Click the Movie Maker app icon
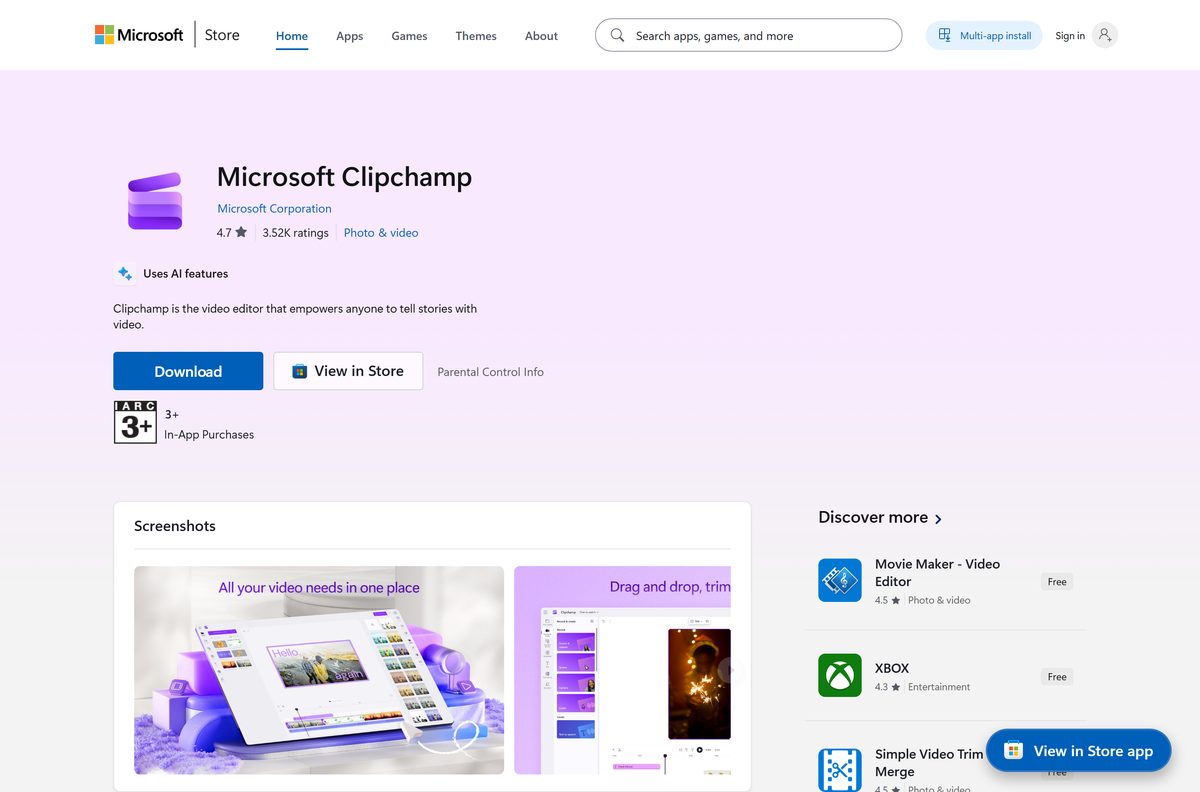The image size is (1200, 792). click(840, 580)
